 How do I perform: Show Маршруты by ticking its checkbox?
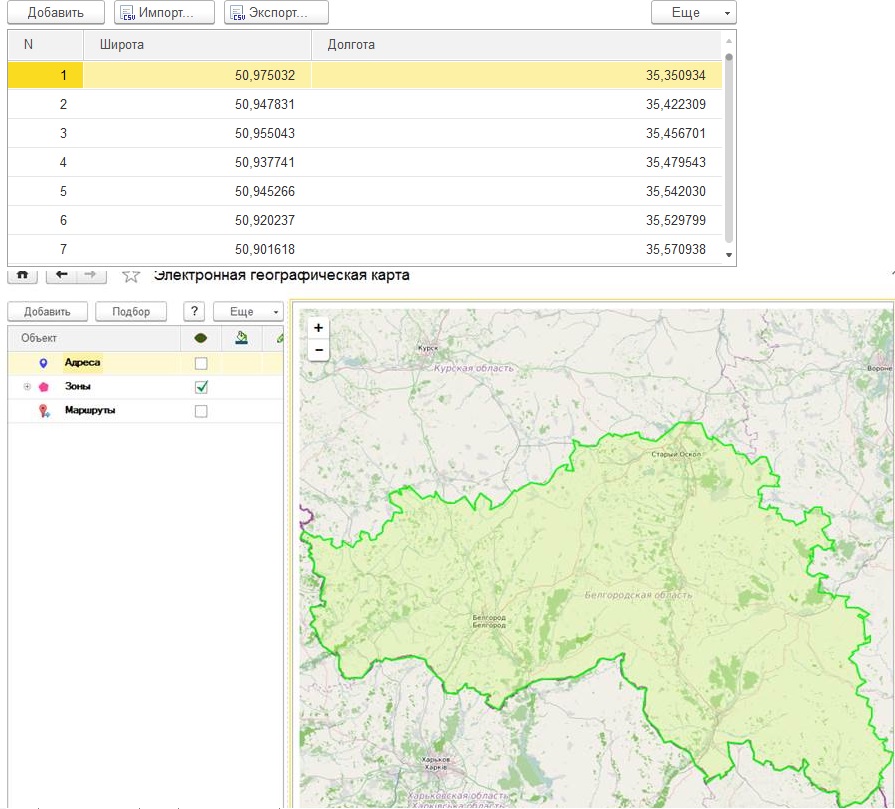(x=201, y=411)
